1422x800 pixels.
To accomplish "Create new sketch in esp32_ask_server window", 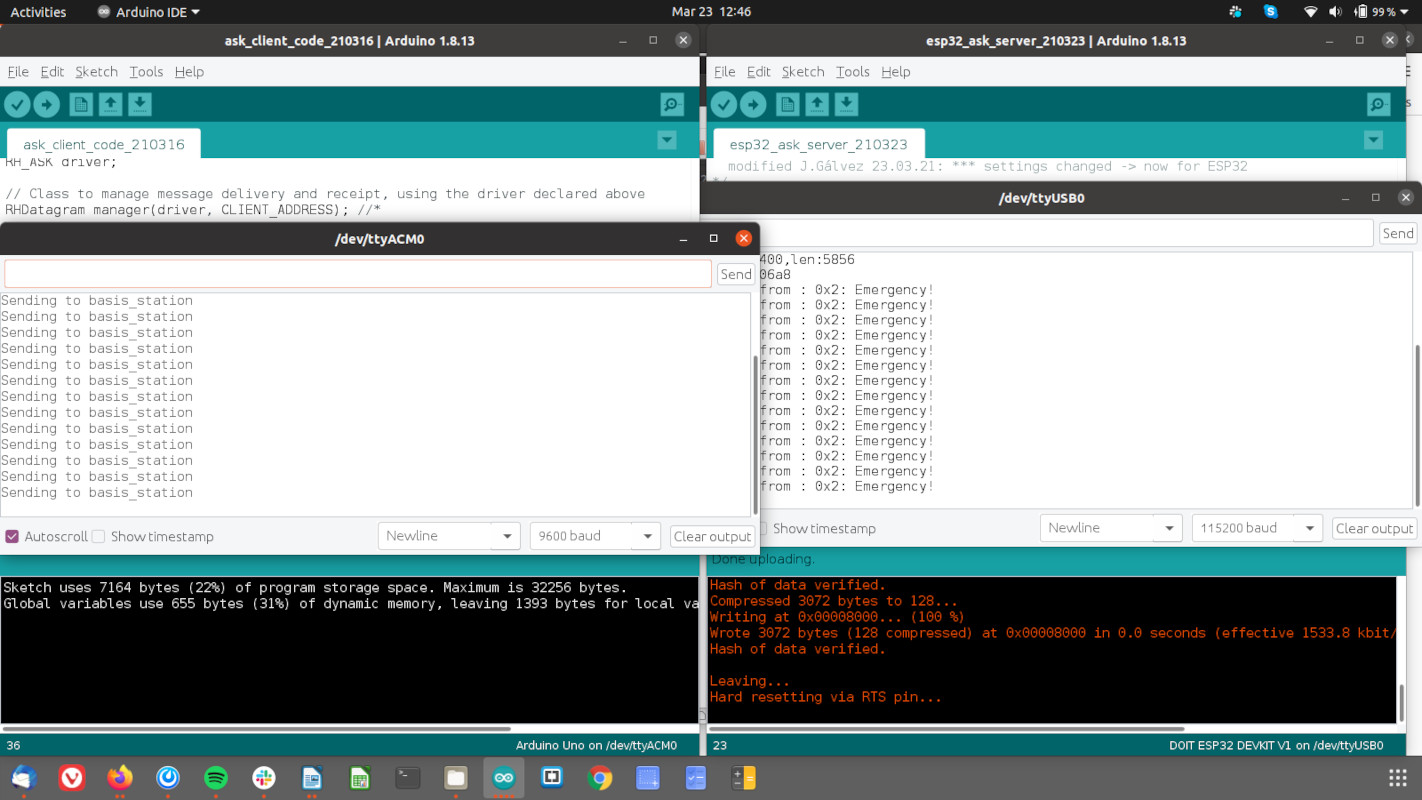I will click(788, 104).
